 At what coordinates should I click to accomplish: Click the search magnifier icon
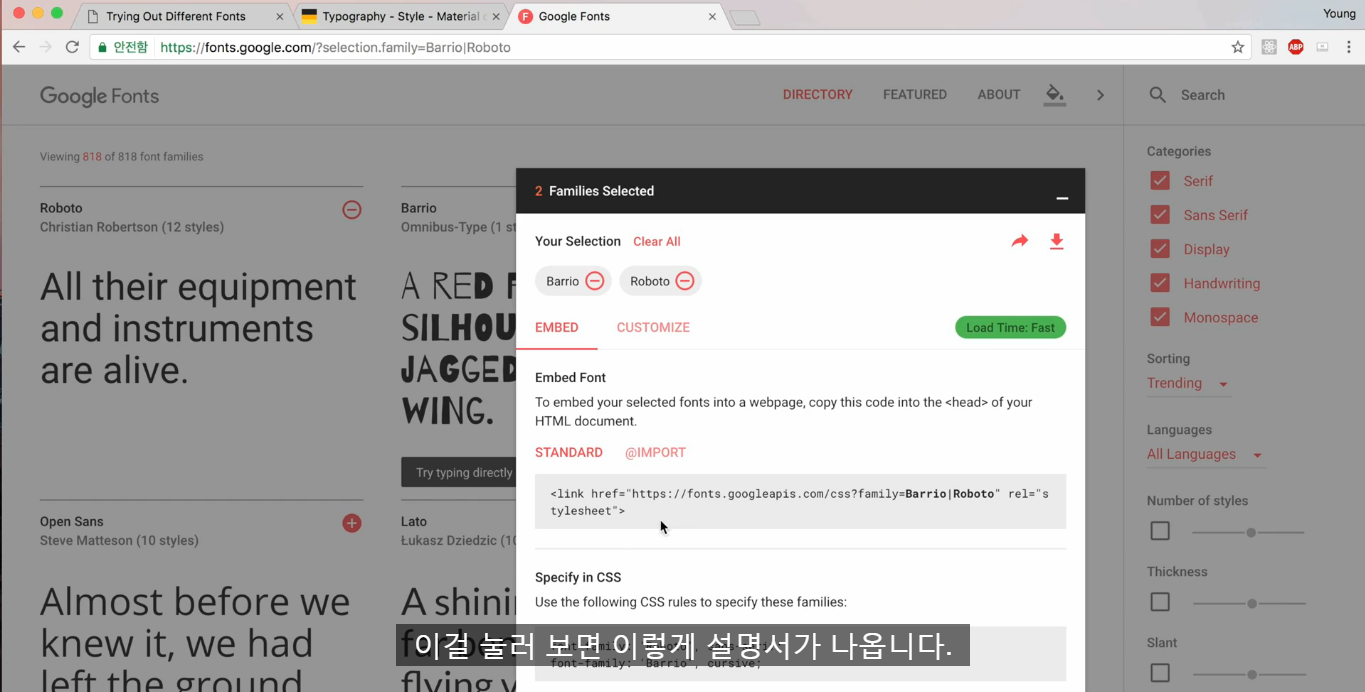click(1157, 95)
